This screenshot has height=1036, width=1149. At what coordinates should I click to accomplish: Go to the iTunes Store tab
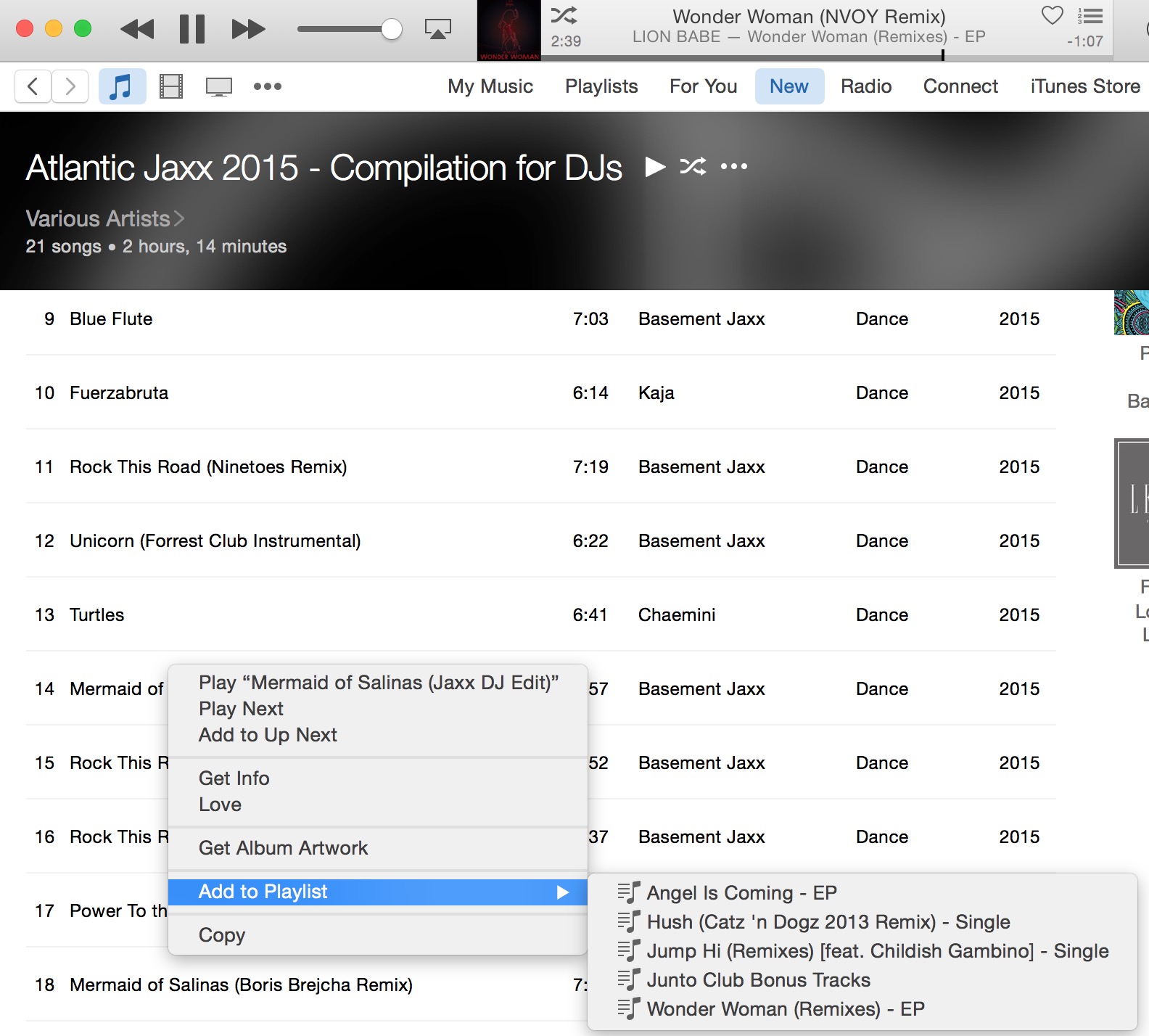(1085, 86)
